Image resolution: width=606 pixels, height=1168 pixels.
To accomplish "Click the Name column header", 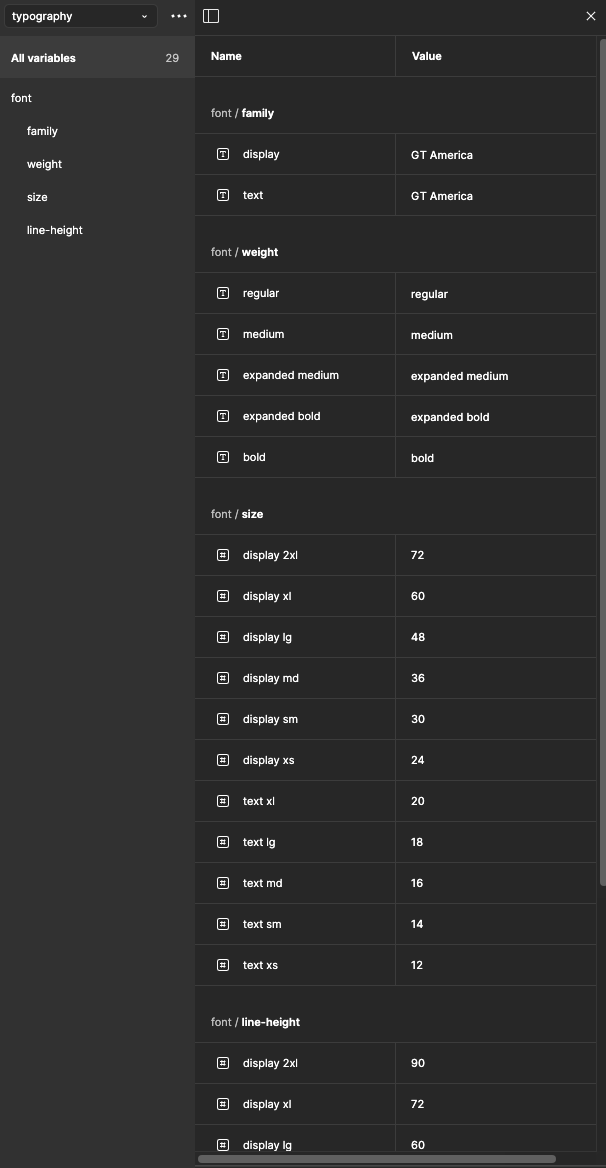I will tap(226, 56).
